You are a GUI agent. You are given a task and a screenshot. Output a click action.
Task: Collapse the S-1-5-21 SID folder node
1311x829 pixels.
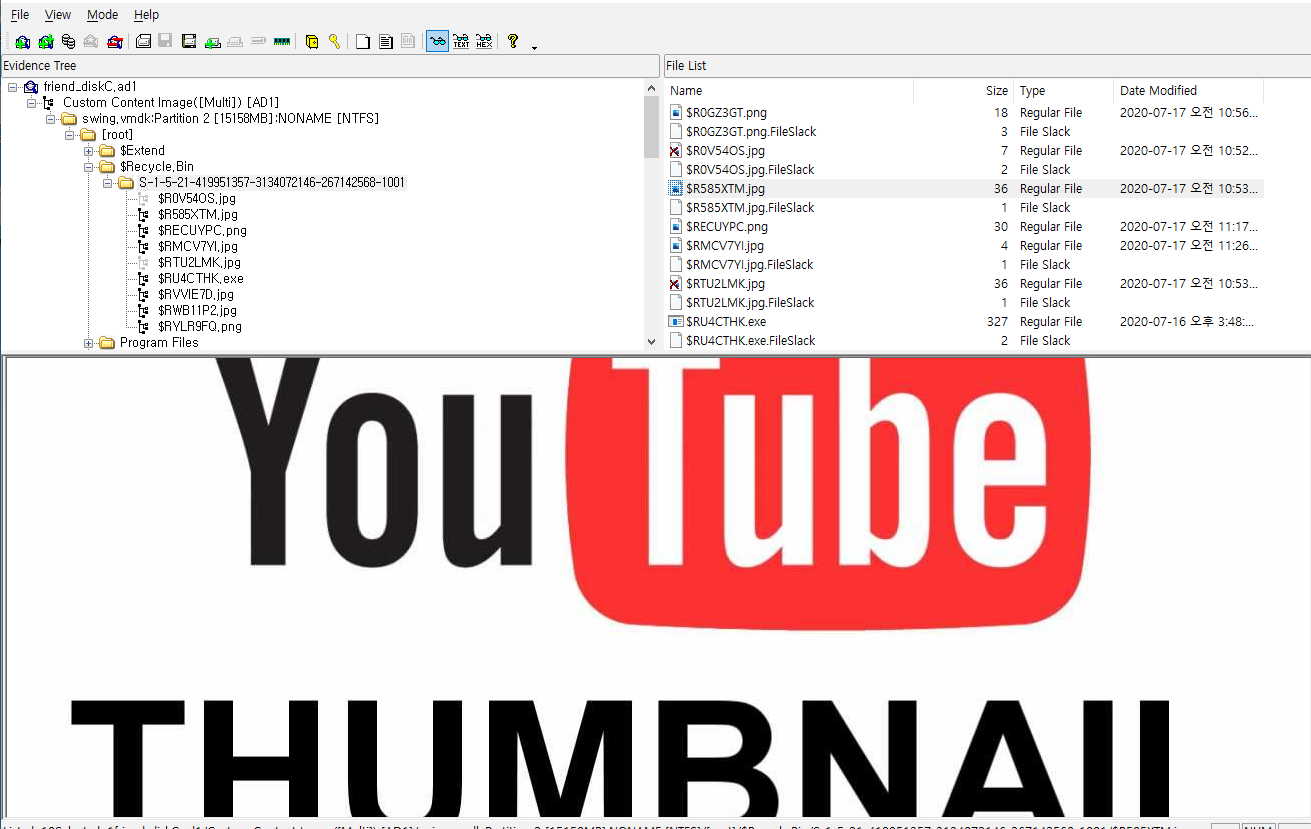(x=107, y=183)
